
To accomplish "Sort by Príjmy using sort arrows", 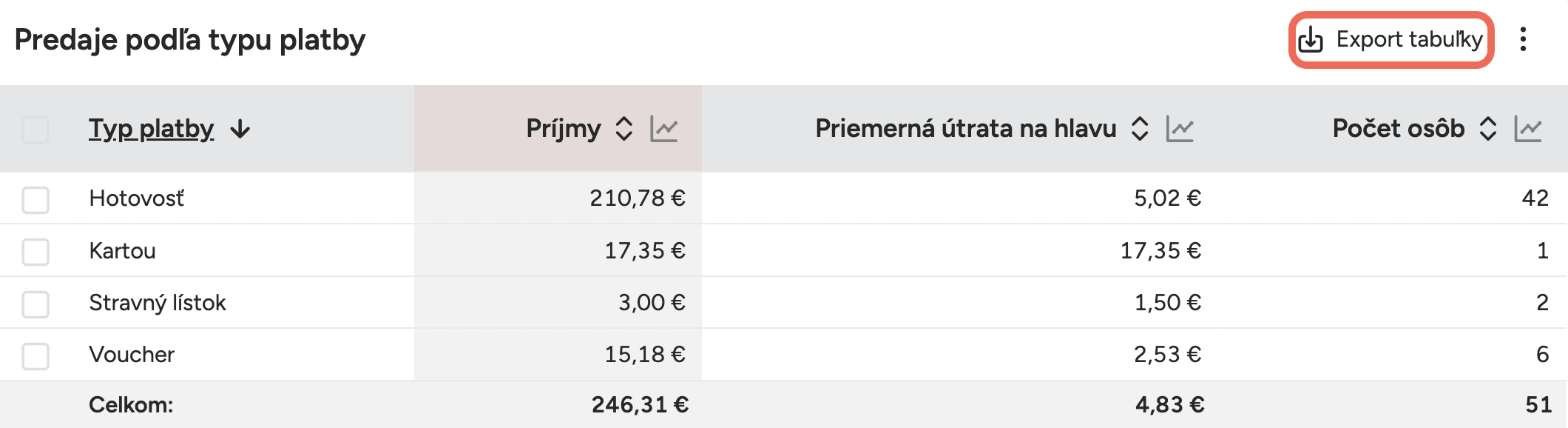I will pyautogui.click(x=624, y=129).
